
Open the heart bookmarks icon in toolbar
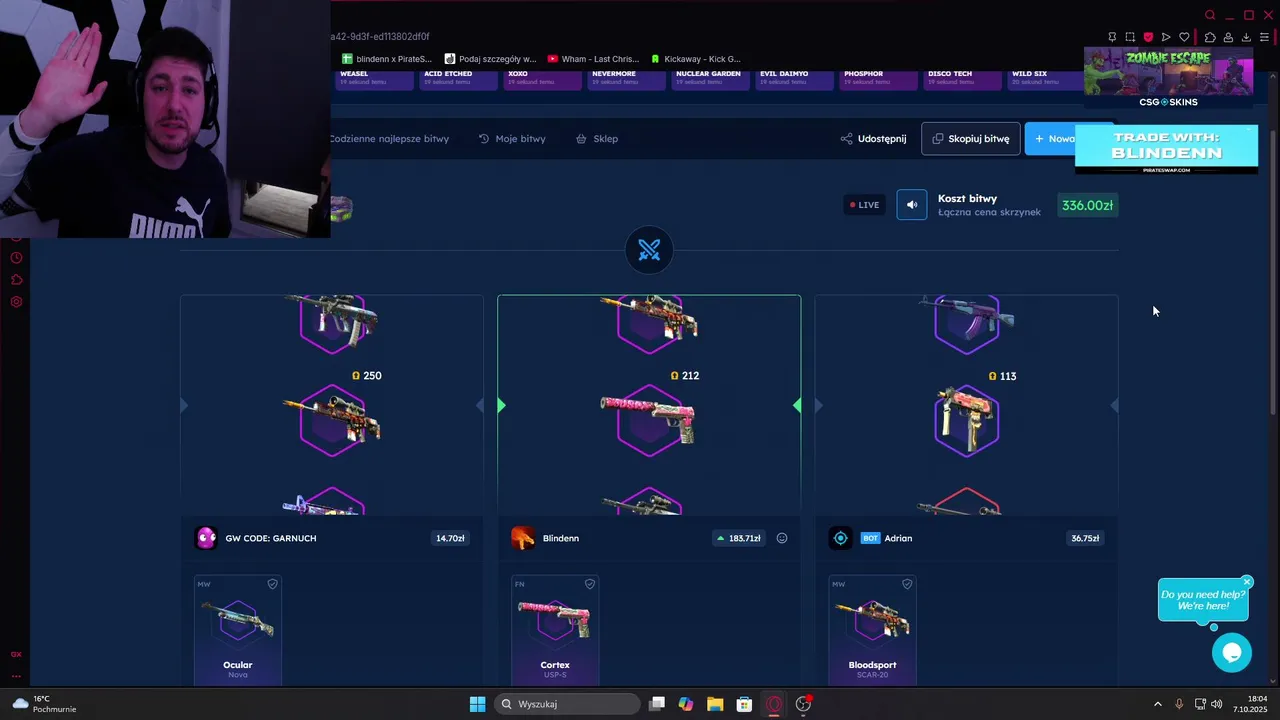tap(1185, 37)
